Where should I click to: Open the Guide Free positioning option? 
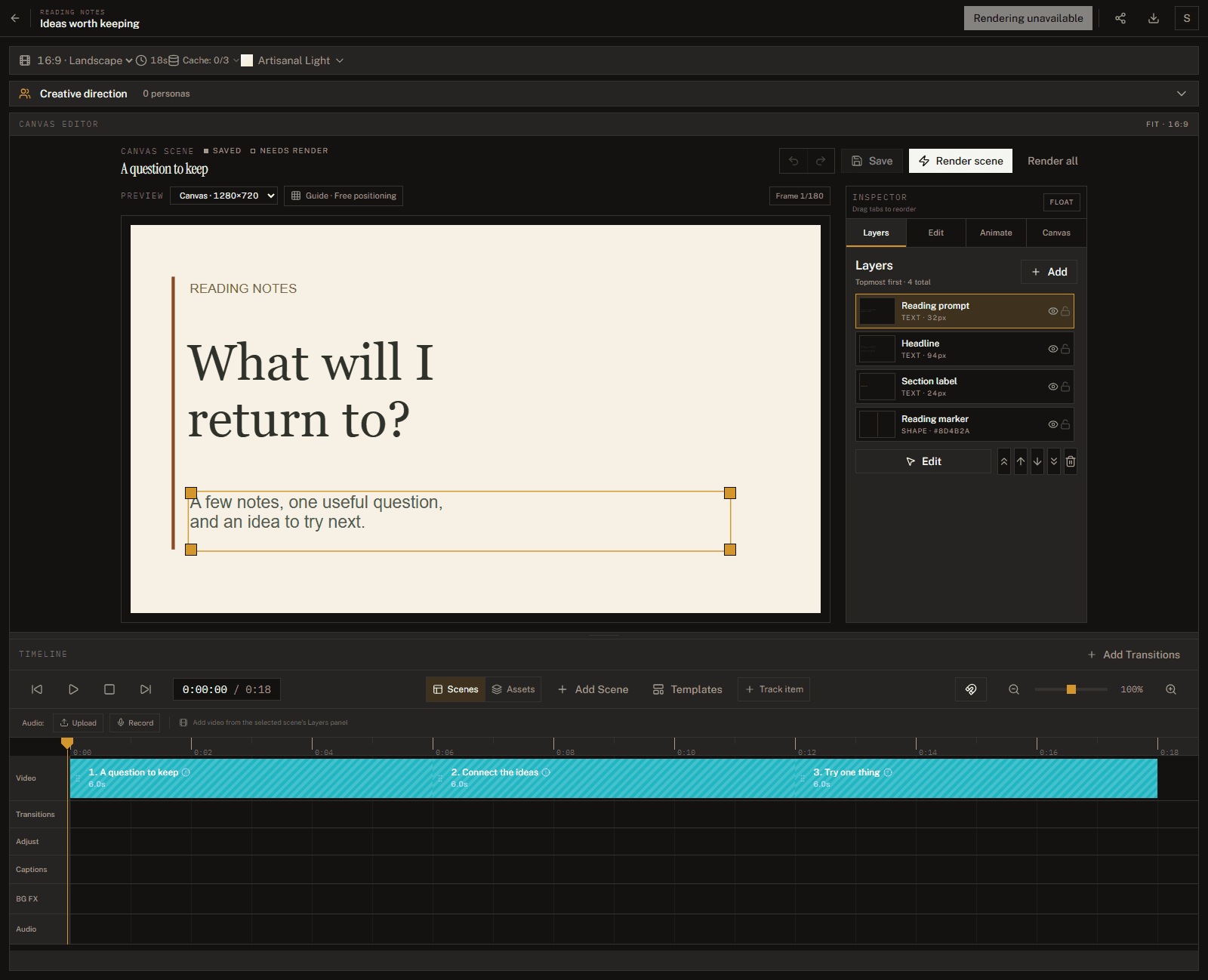pyautogui.click(x=344, y=196)
